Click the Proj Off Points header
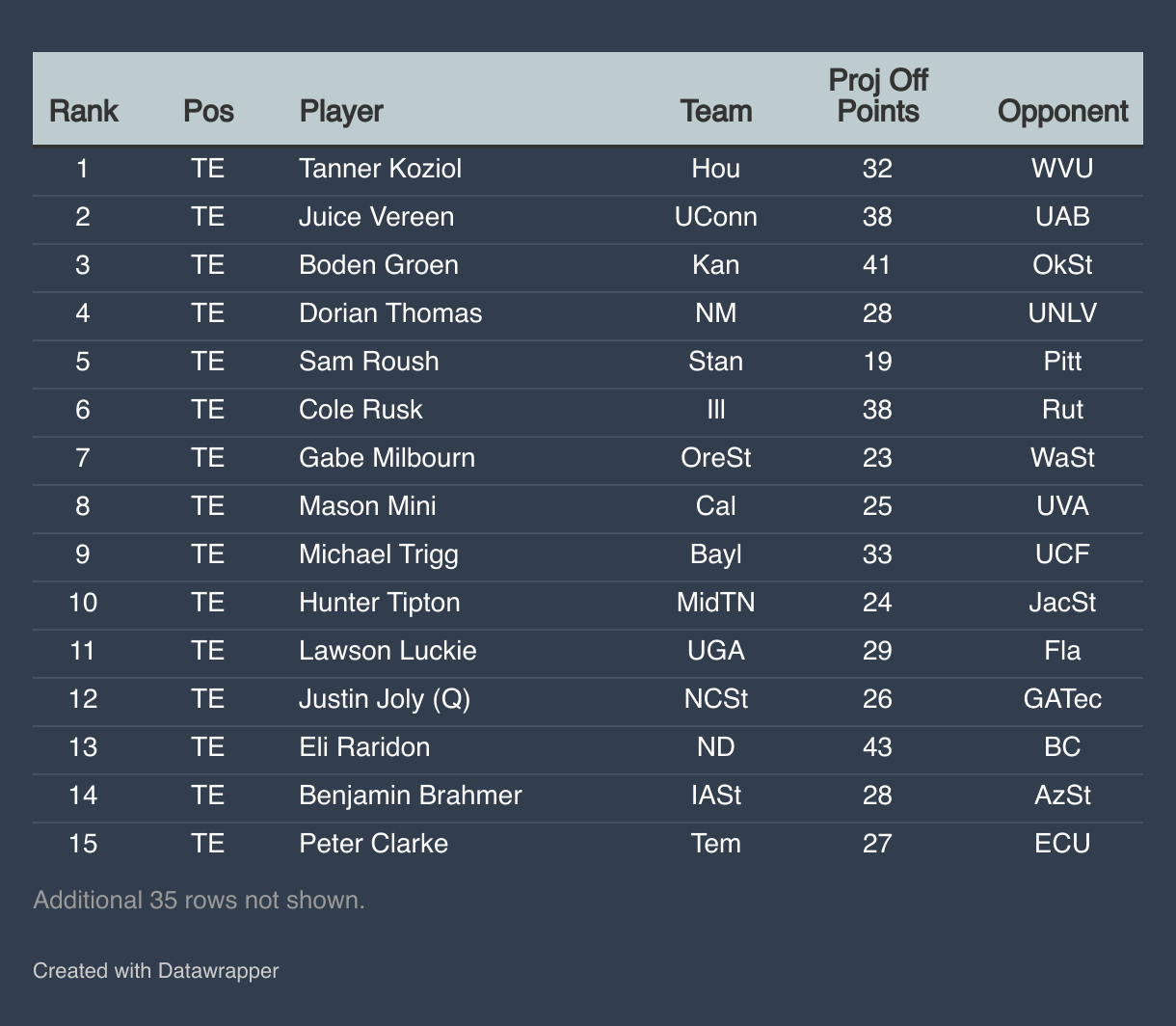 click(x=878, y=95)
